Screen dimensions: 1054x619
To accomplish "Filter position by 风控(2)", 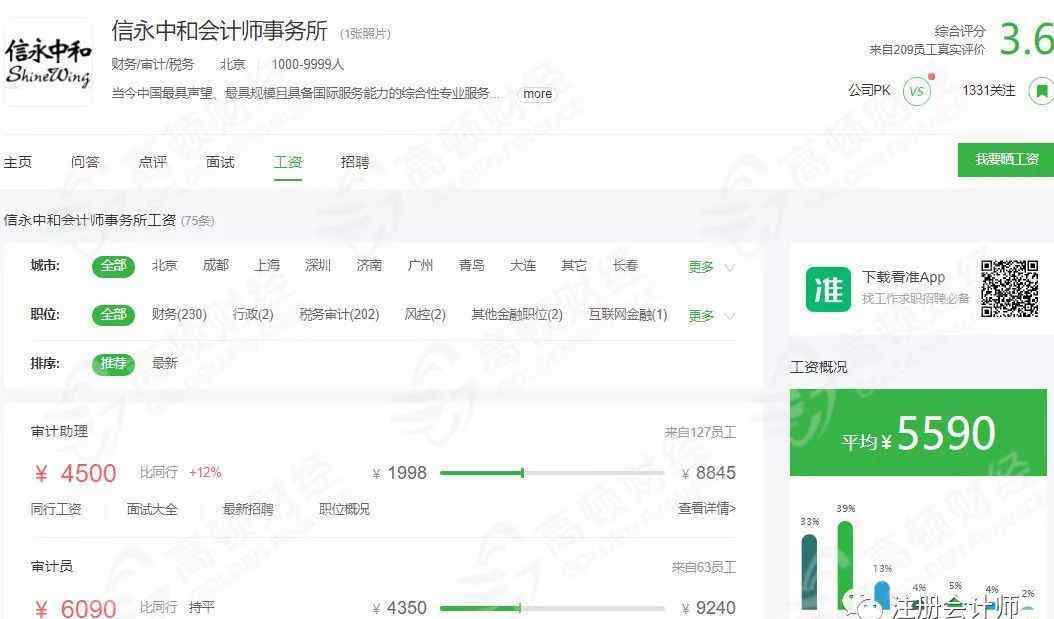I will [x=425, y=314].
